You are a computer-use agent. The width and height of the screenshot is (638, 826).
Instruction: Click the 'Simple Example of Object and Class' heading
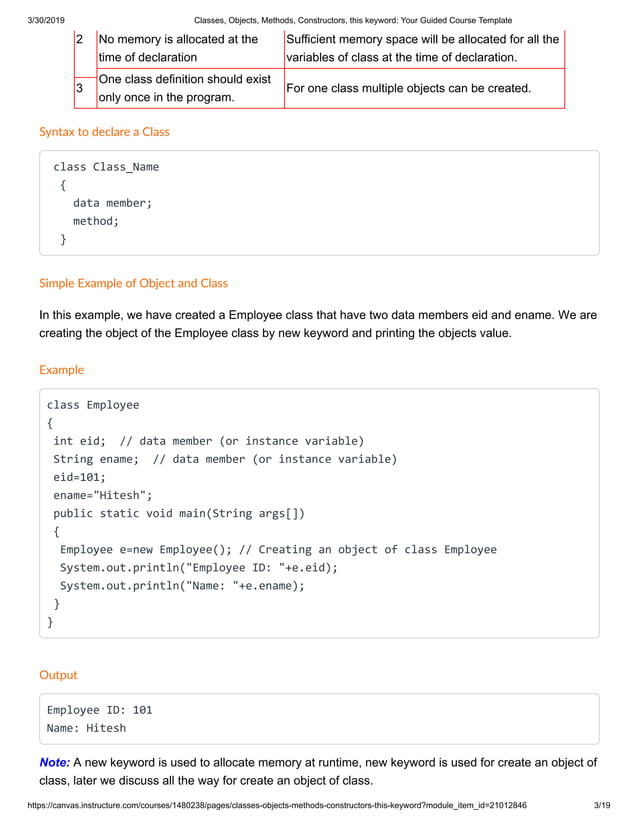[133, 283]
